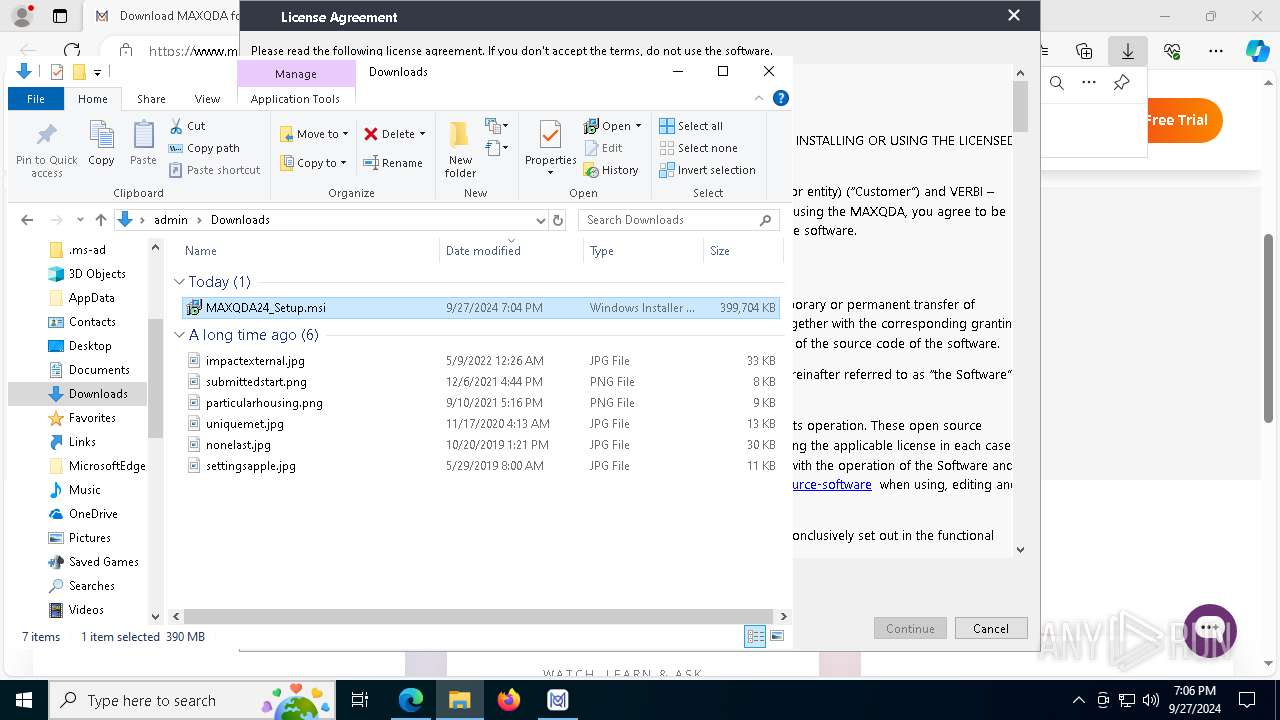Image resolution: width=1280 pixels, height=720 pixels.
Task: Open Easy access dropdown icon
Action: coord(497,148)
